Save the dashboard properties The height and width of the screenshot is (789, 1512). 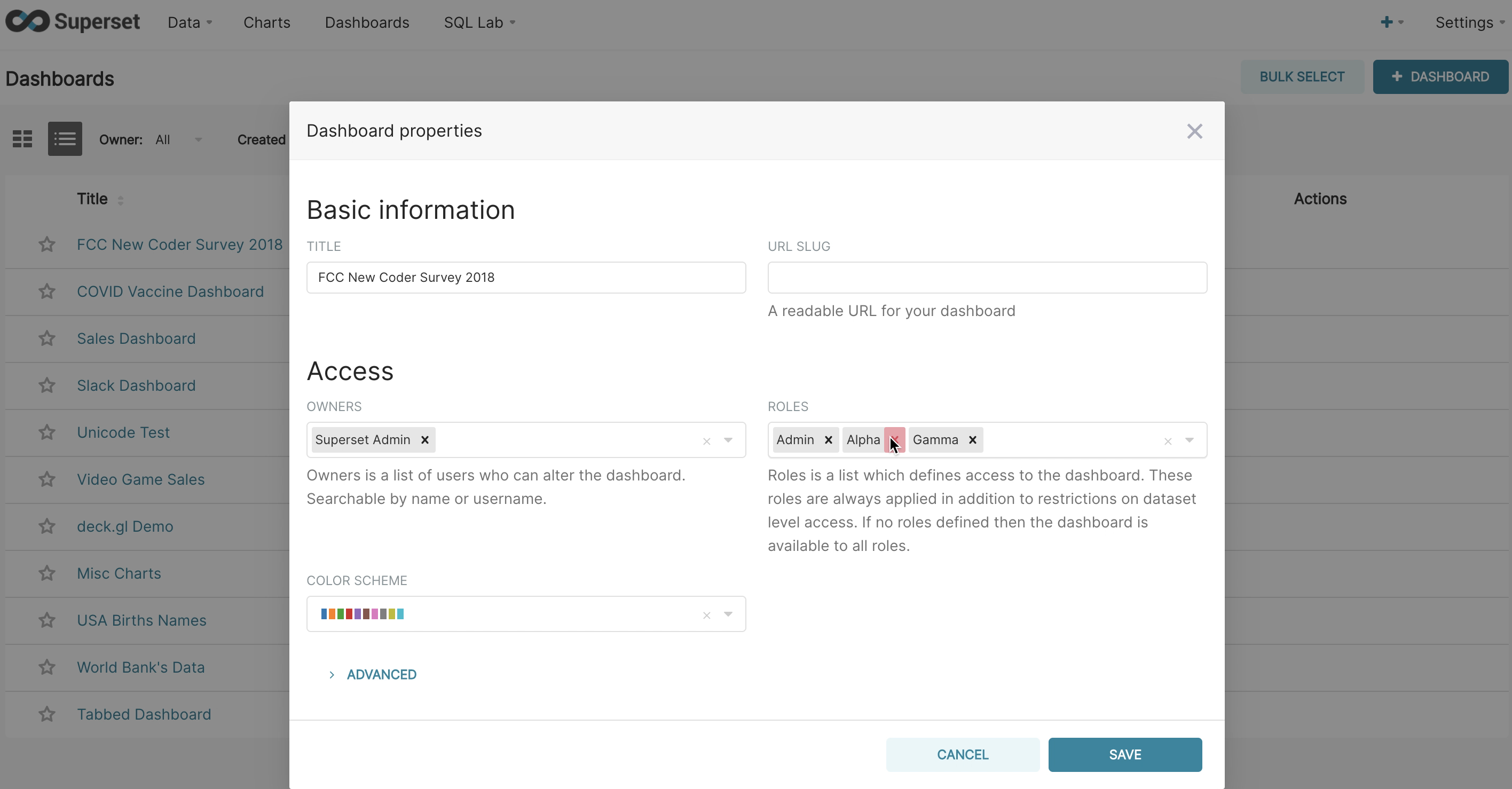pos(1124,754)
